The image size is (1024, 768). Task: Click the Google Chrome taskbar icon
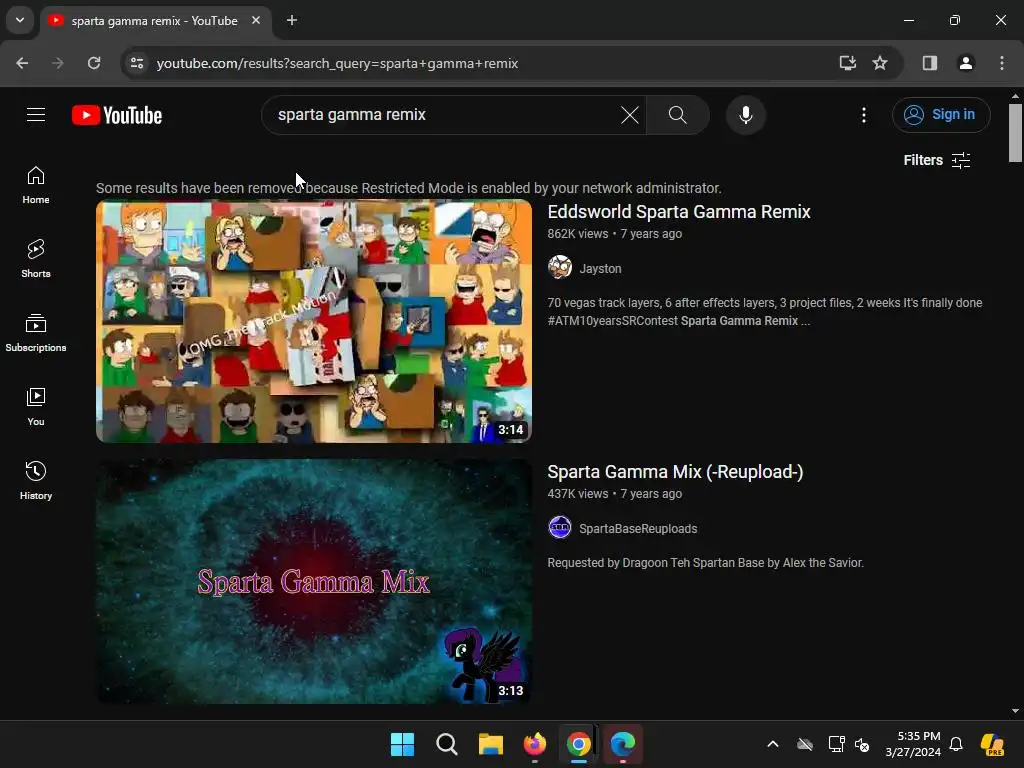tap(579, 744)
